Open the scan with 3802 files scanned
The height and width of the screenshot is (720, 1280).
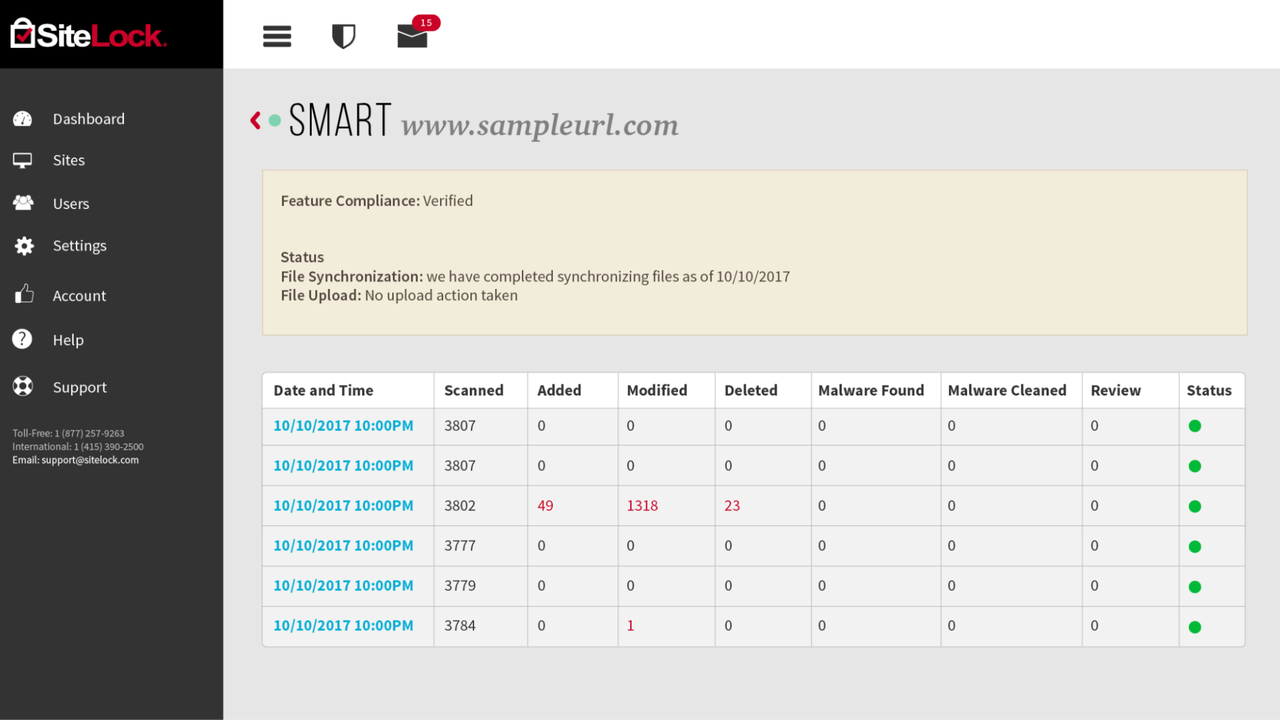pos(343,506)
